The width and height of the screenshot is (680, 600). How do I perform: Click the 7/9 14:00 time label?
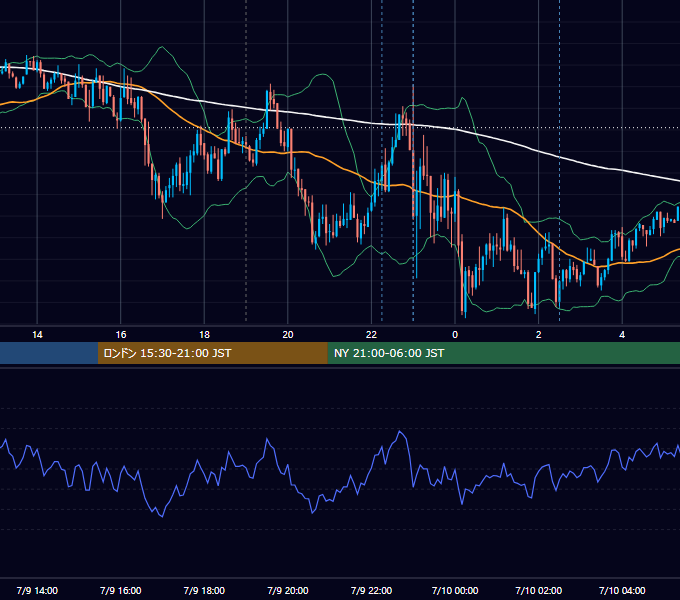37,590
